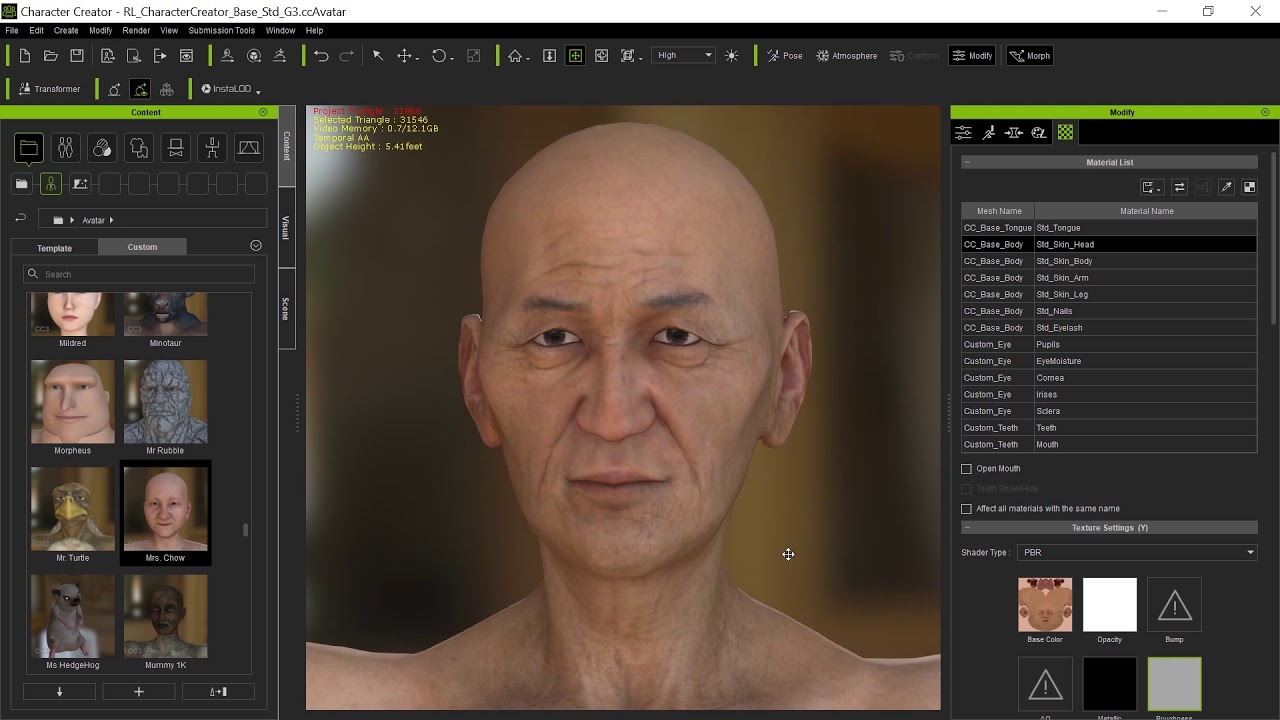Click the eyedropper material pick icon

[1226, 187]
